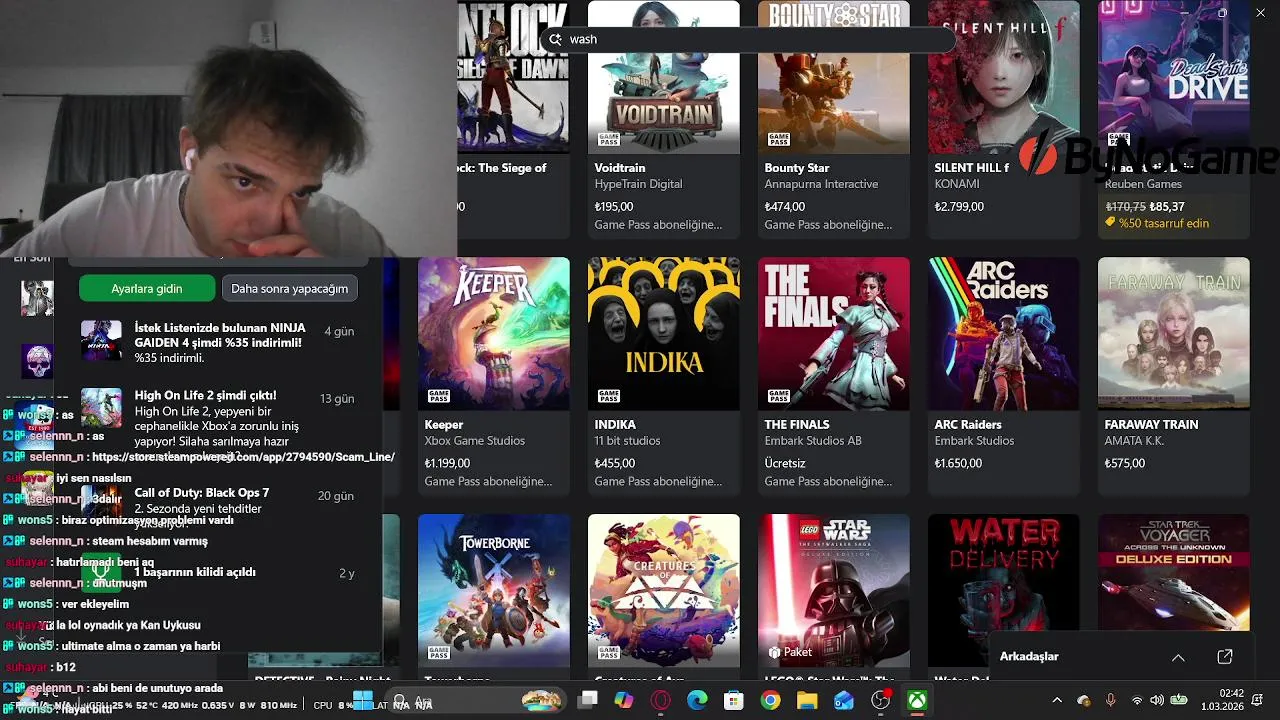Open the '1 başarının kilidi açıldı' notification
Viewport: 1280px width, 720px height.
pyautogui.click(x=218, y=573)
